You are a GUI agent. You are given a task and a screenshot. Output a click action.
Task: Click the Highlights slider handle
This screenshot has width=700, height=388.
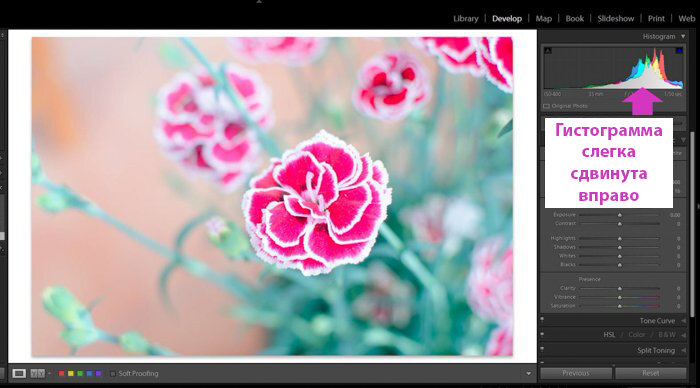[620, 238]
